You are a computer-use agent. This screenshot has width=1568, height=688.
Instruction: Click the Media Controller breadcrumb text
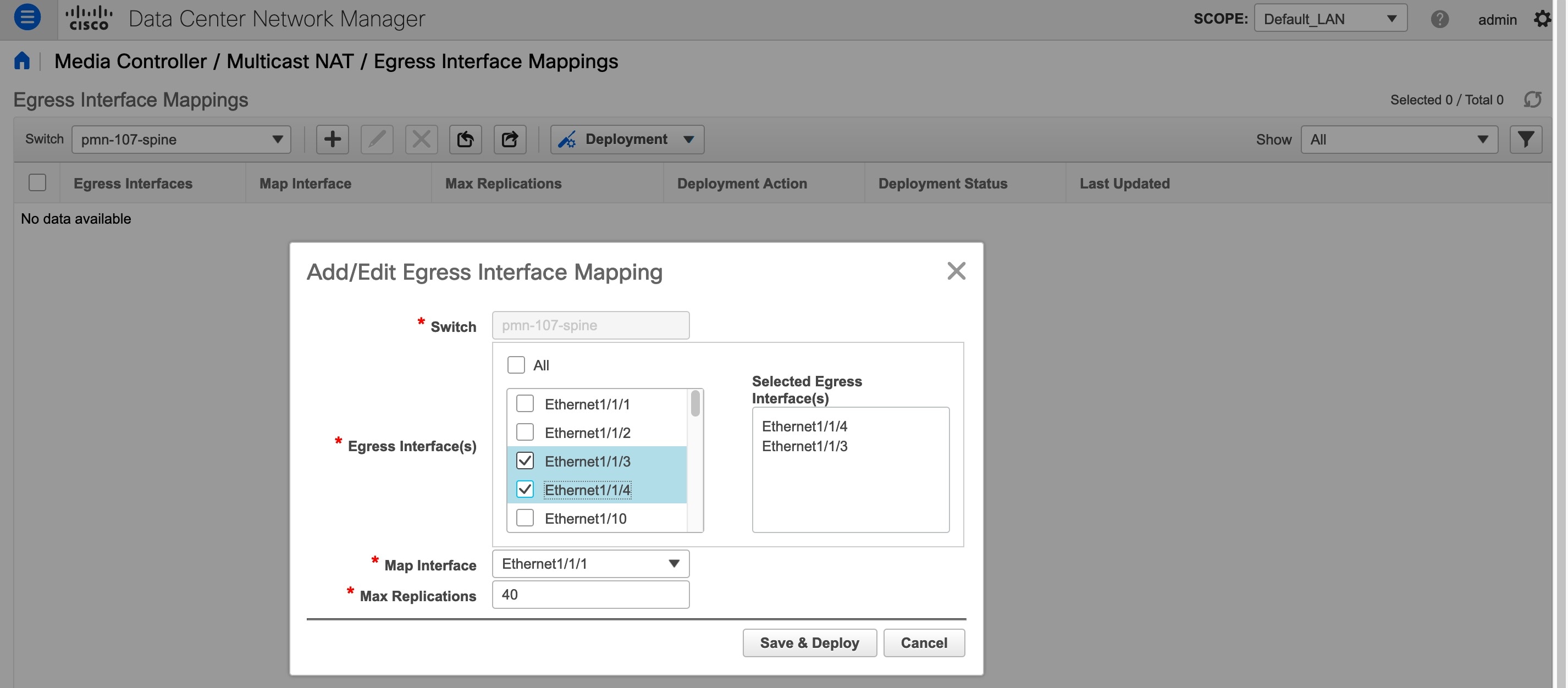[x=130, y=61]
